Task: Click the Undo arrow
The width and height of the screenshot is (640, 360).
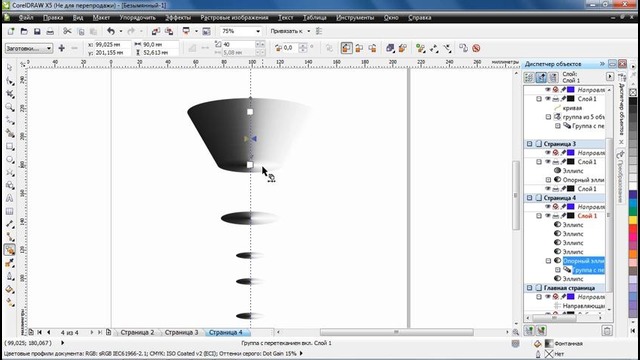Action: pos(111,31)
